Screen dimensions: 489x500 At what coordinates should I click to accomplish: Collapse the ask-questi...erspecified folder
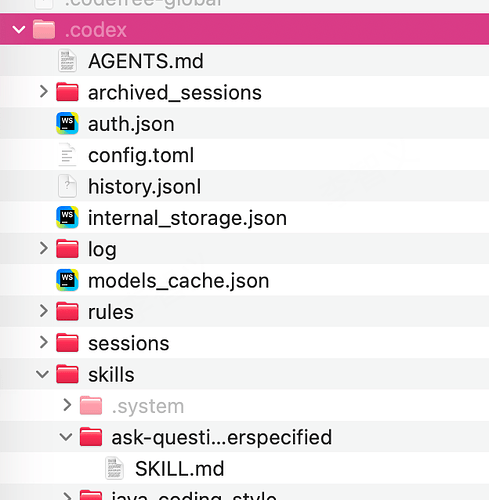(66, 437)
